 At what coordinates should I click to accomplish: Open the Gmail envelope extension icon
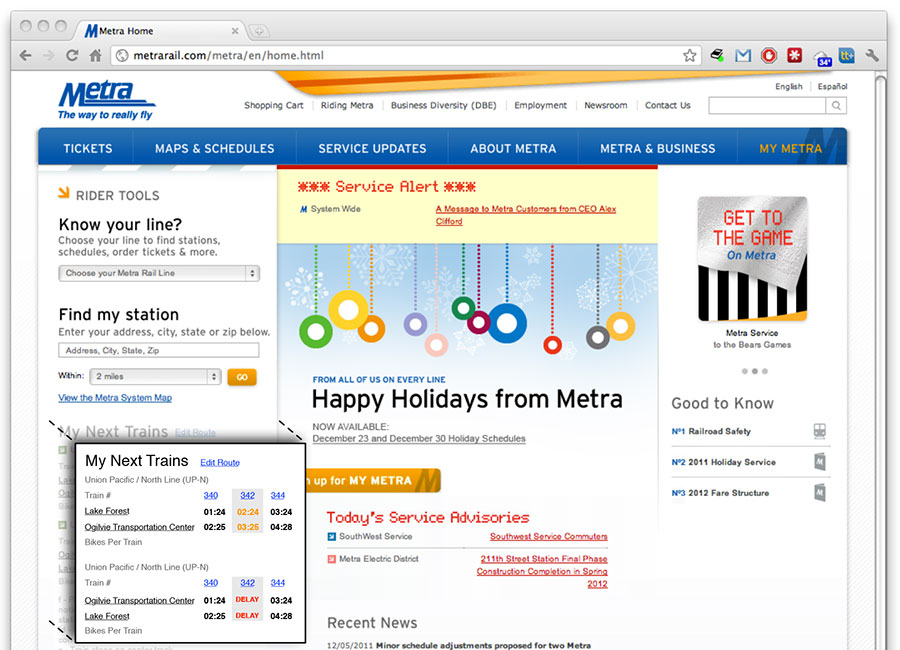[743, 56]
